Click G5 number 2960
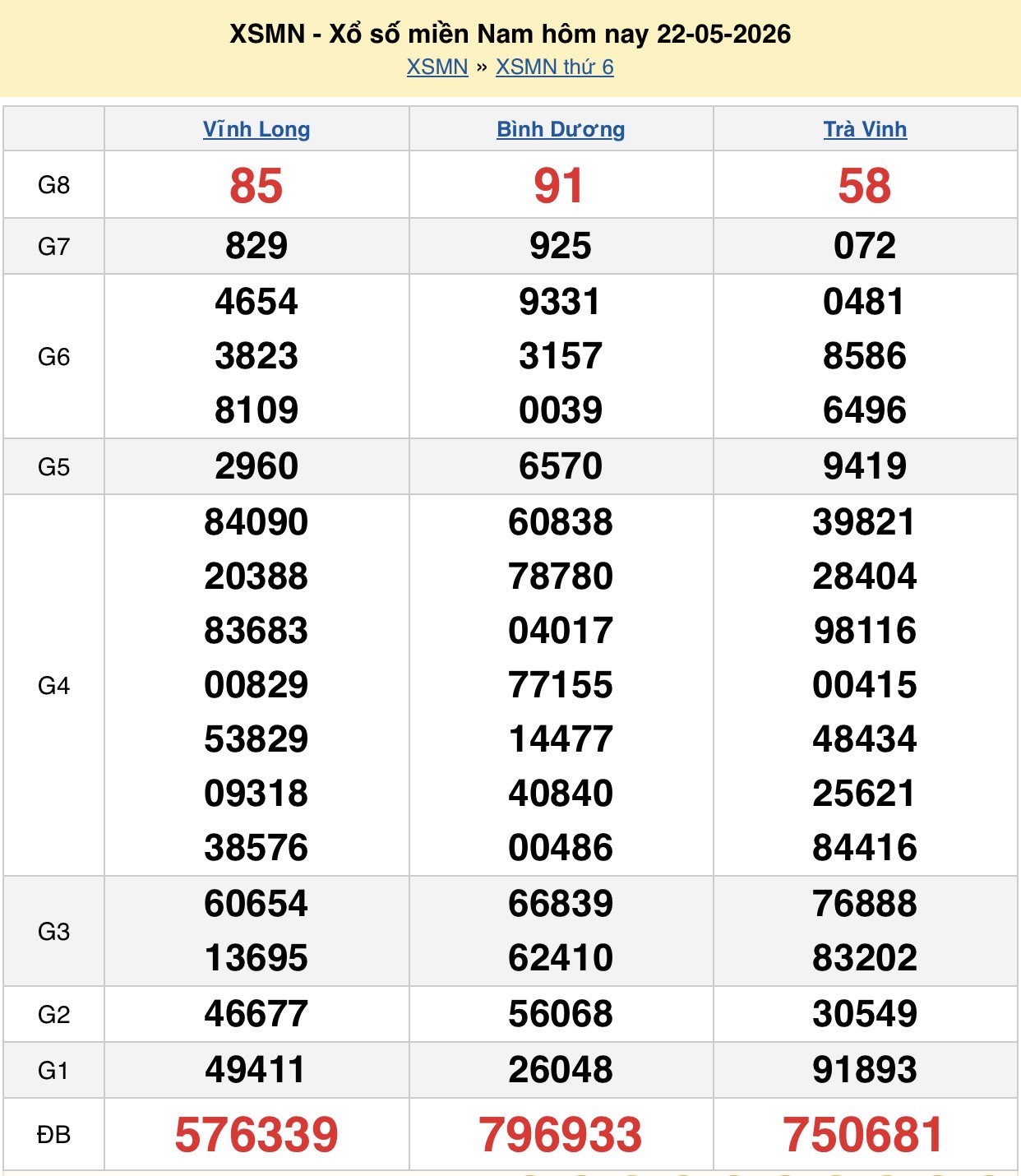Screen dimensions: 1021x1176 click(x=256, y=466)
